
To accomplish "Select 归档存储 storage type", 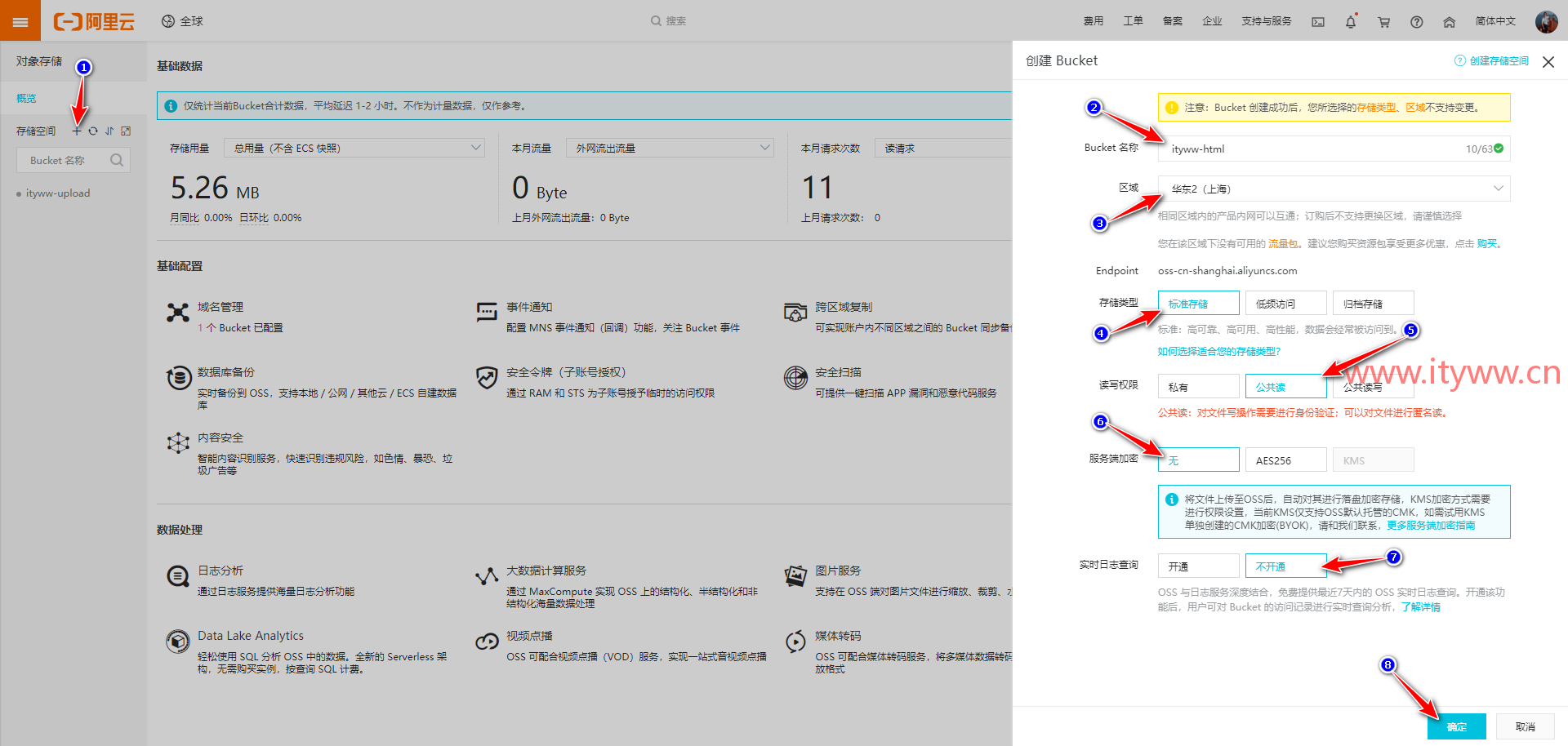I will point(1373,304).
